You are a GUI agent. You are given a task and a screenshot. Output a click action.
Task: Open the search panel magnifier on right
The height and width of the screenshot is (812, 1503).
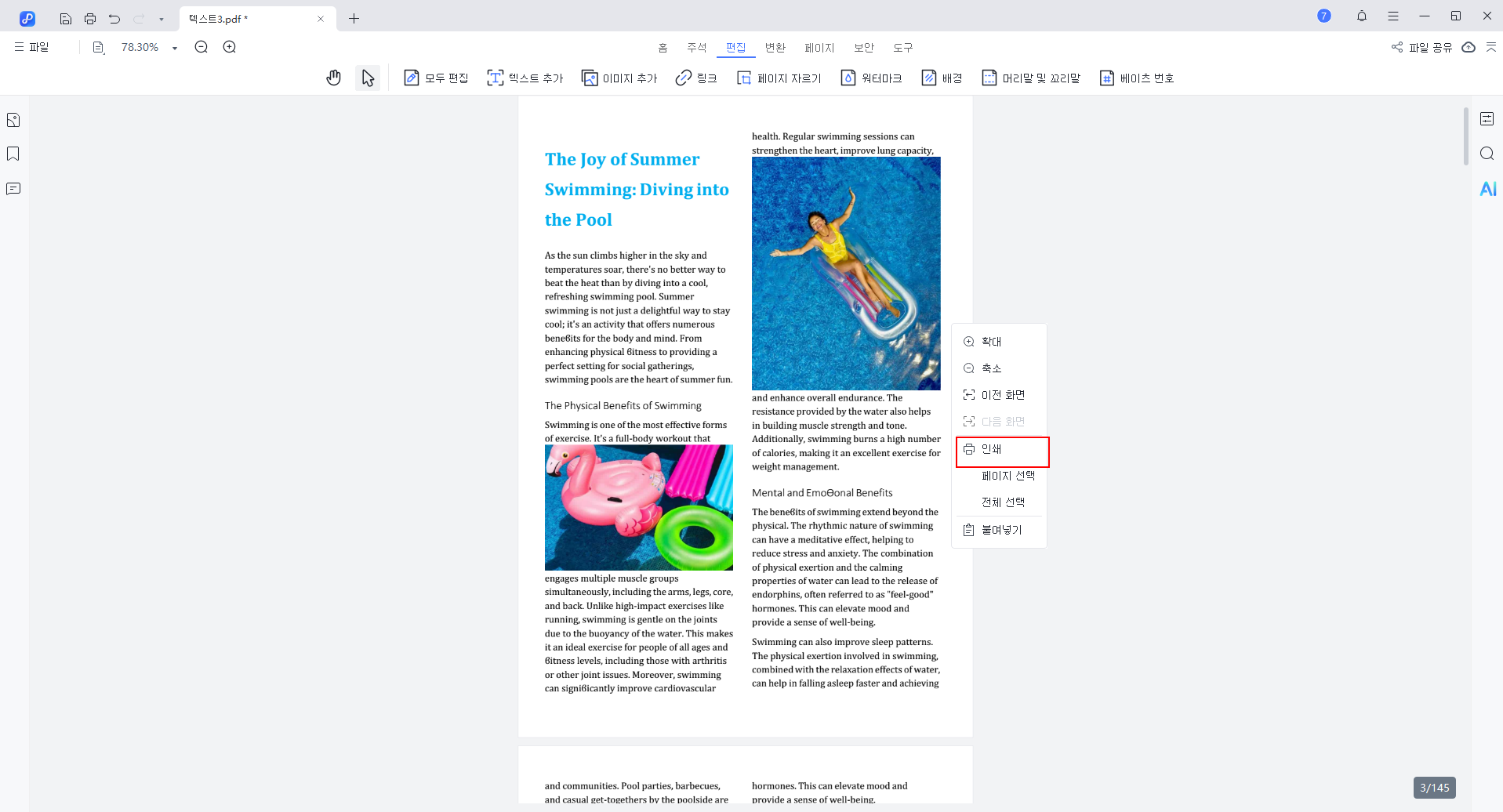coord(1487,154)
